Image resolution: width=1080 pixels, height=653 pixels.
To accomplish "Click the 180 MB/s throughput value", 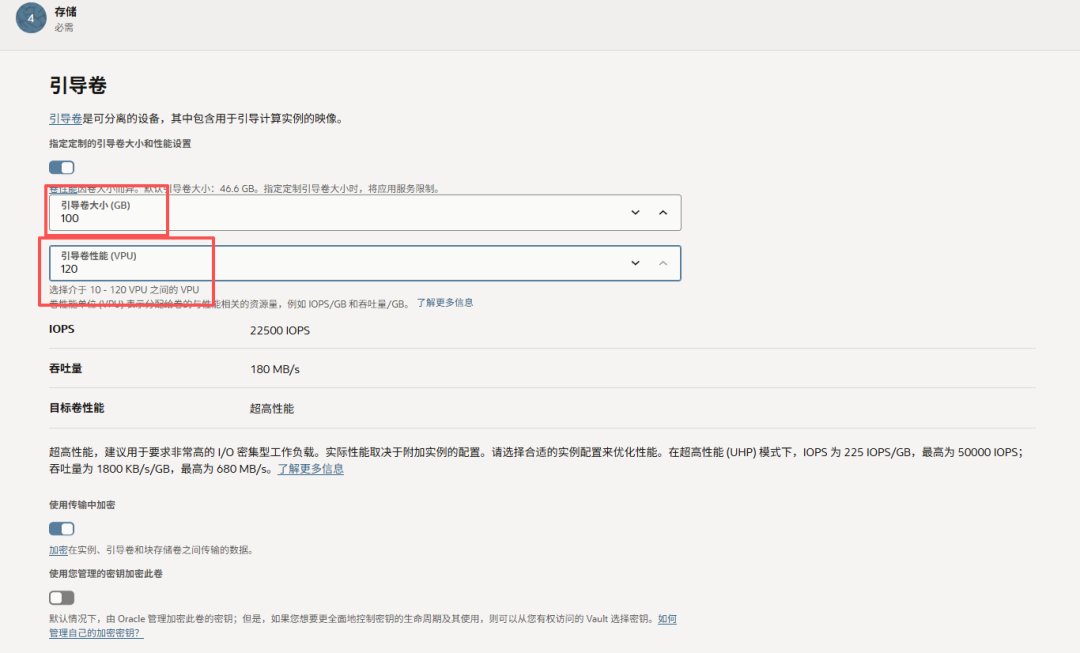I will [x=275, y=369].
